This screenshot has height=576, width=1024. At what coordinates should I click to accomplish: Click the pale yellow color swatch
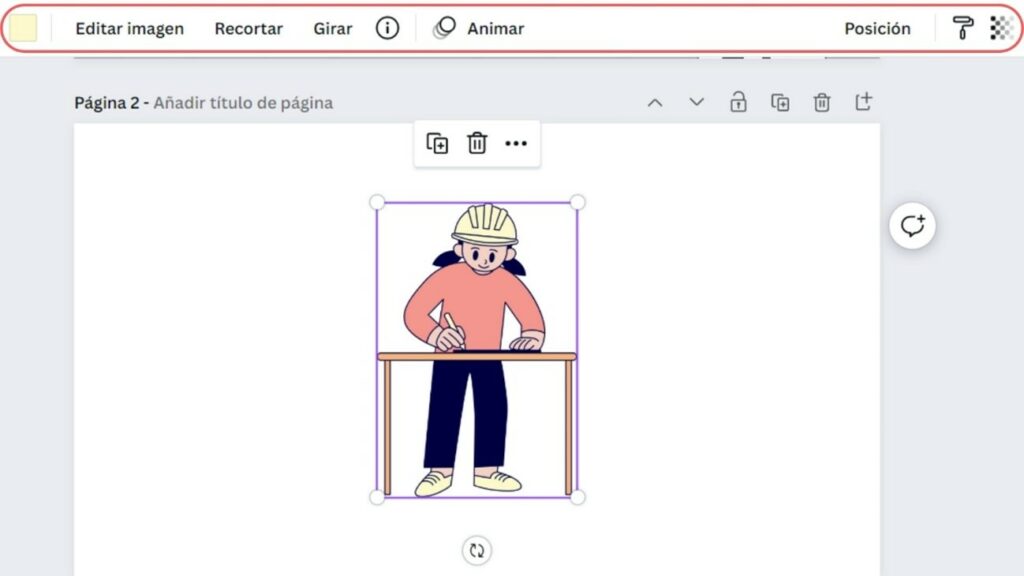point(23,28)
